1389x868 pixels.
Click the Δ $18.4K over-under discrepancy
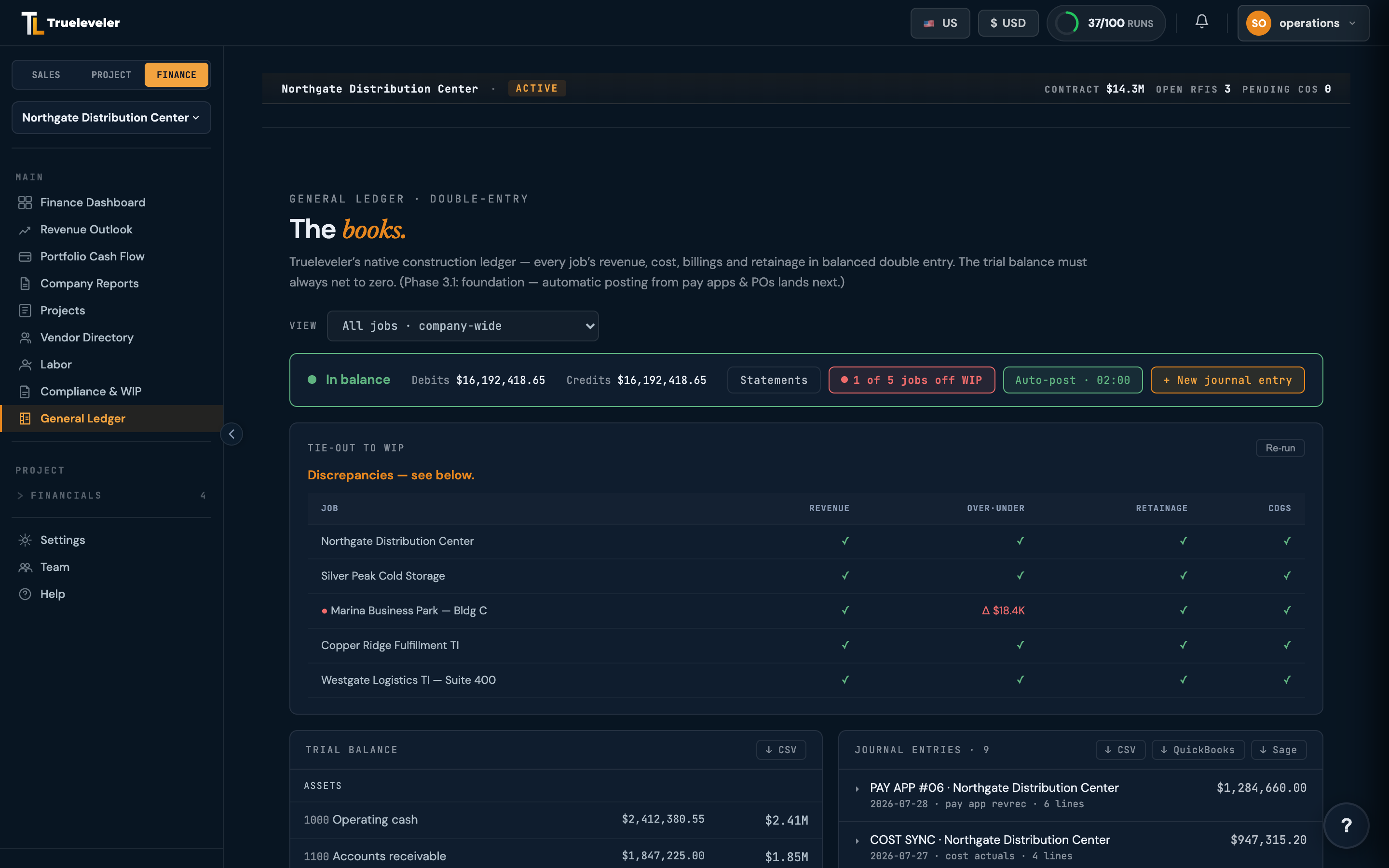coord(1003,611)
